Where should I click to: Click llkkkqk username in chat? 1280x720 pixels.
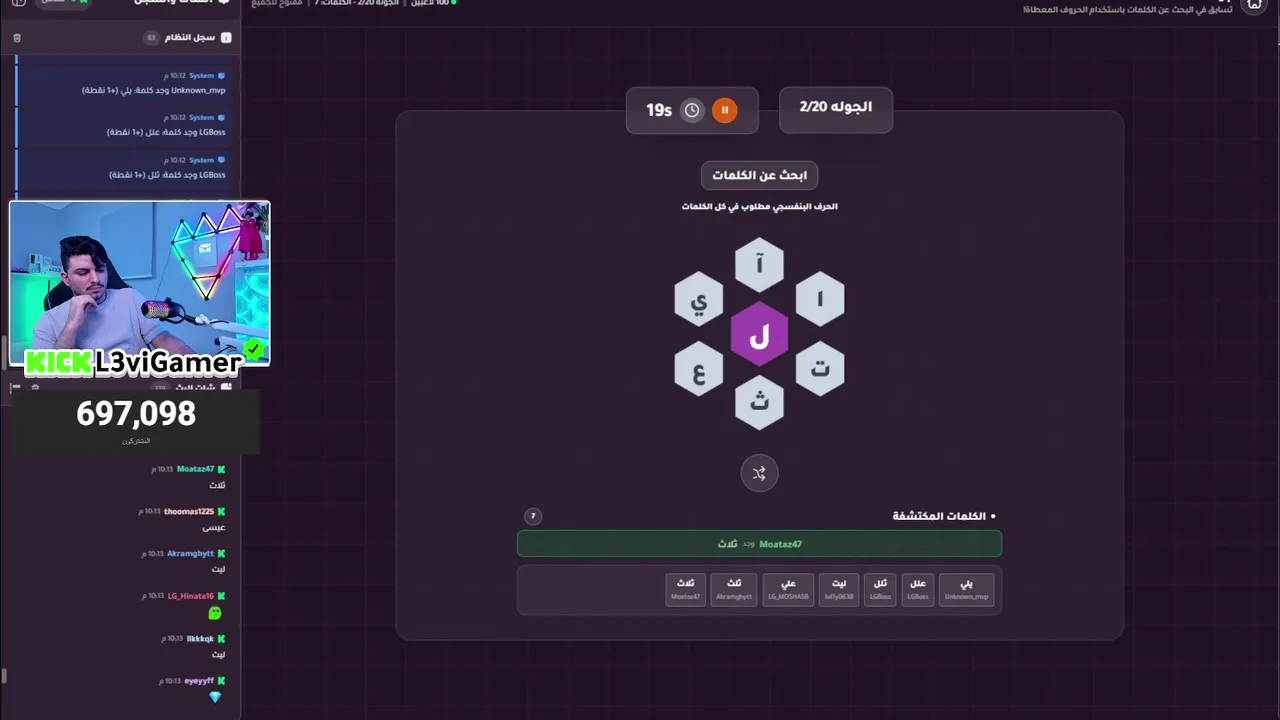[x=200, y=638]
